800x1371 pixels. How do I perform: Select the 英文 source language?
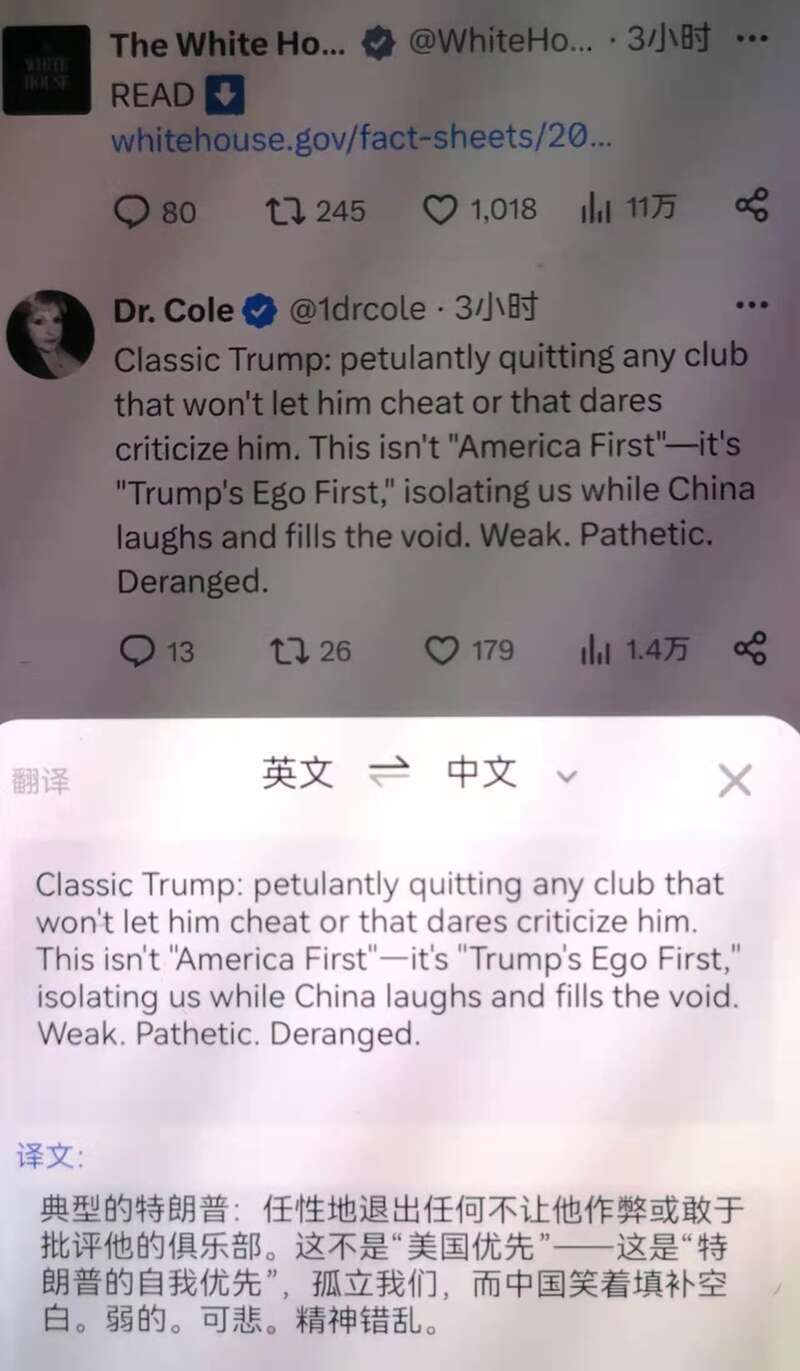[x=298, y=772]
